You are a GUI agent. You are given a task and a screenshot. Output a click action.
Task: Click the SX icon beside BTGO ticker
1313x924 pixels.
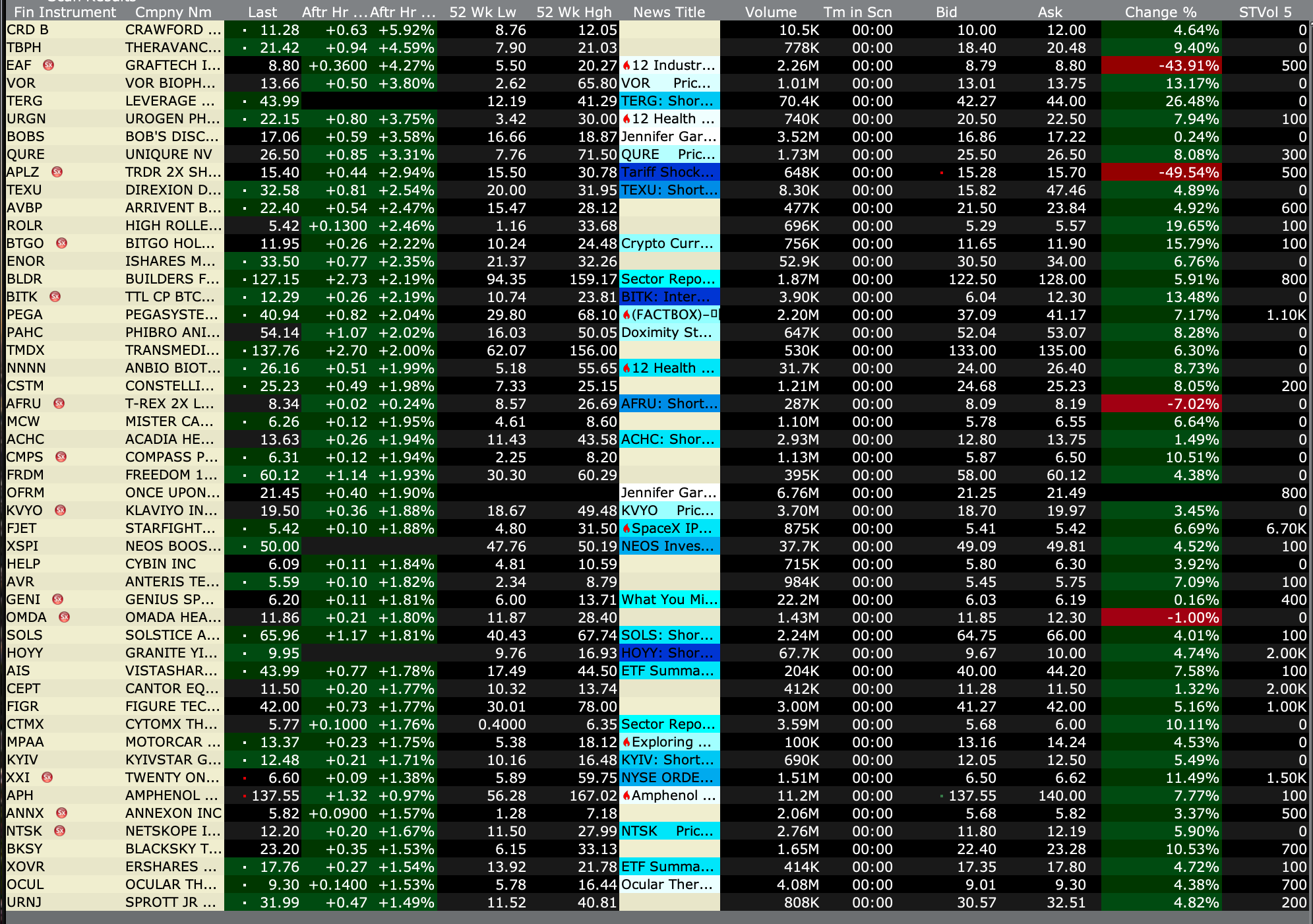point(61,243)
